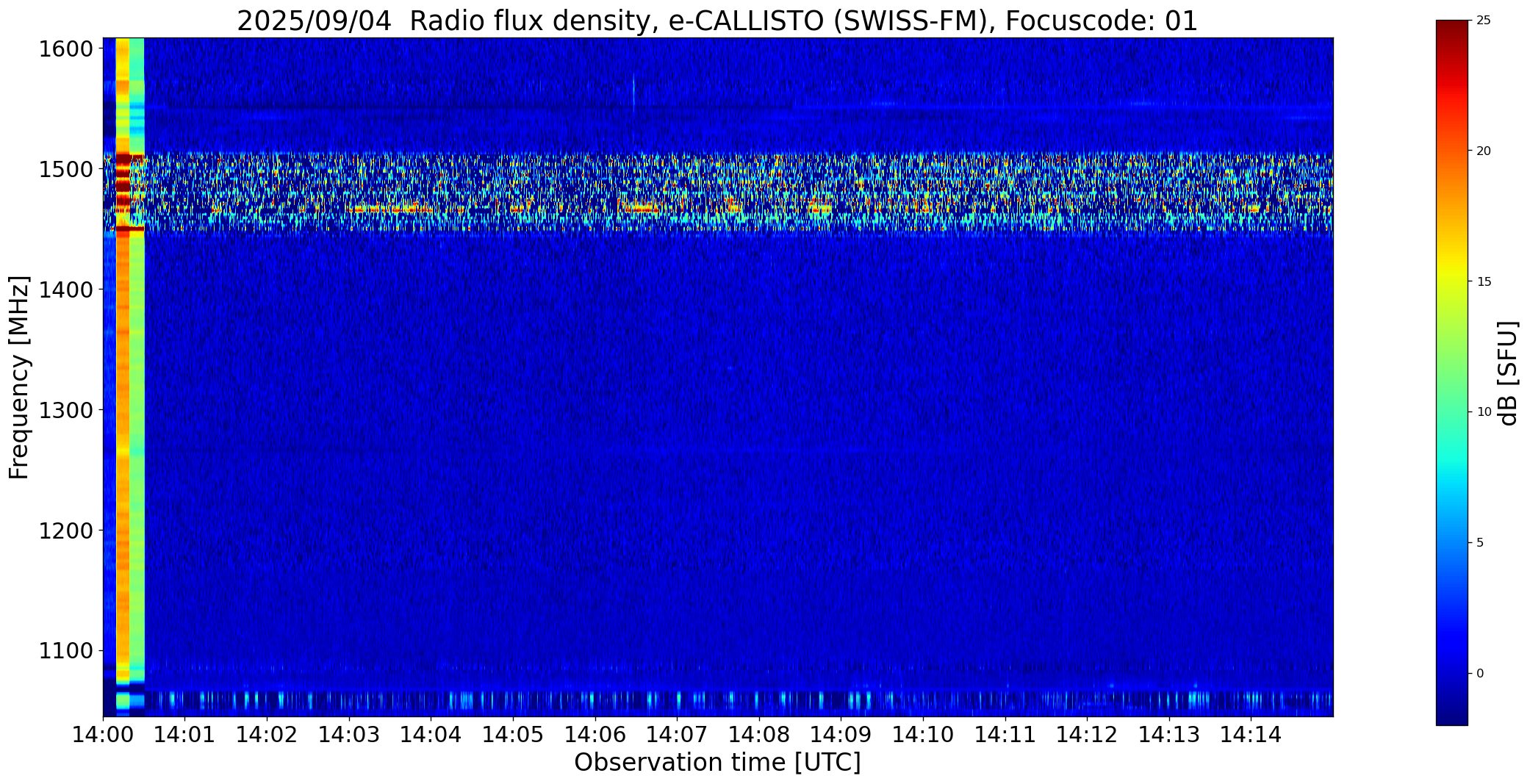The image size is (1530, 784).
Task: Click the 14:09 time tick label
Action: coord(841,734)
